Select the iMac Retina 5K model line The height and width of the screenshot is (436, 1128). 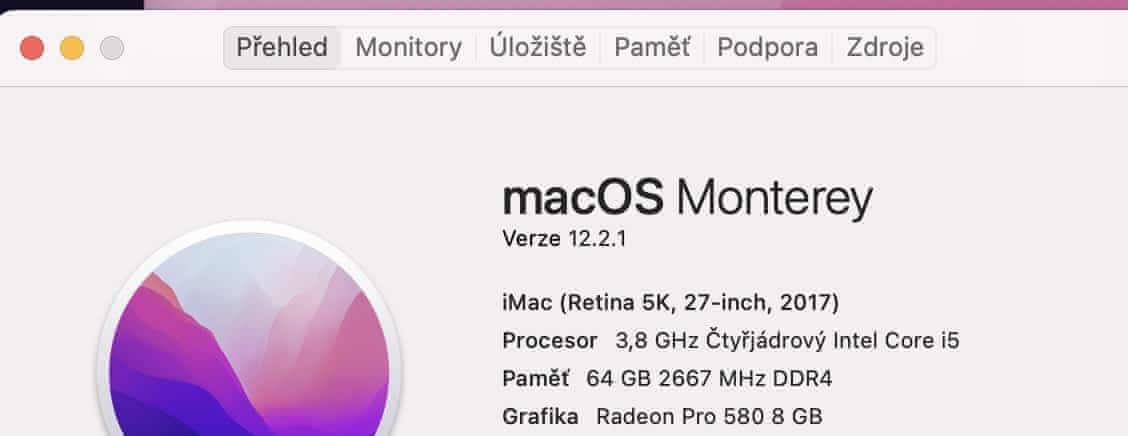click(670, 301)
